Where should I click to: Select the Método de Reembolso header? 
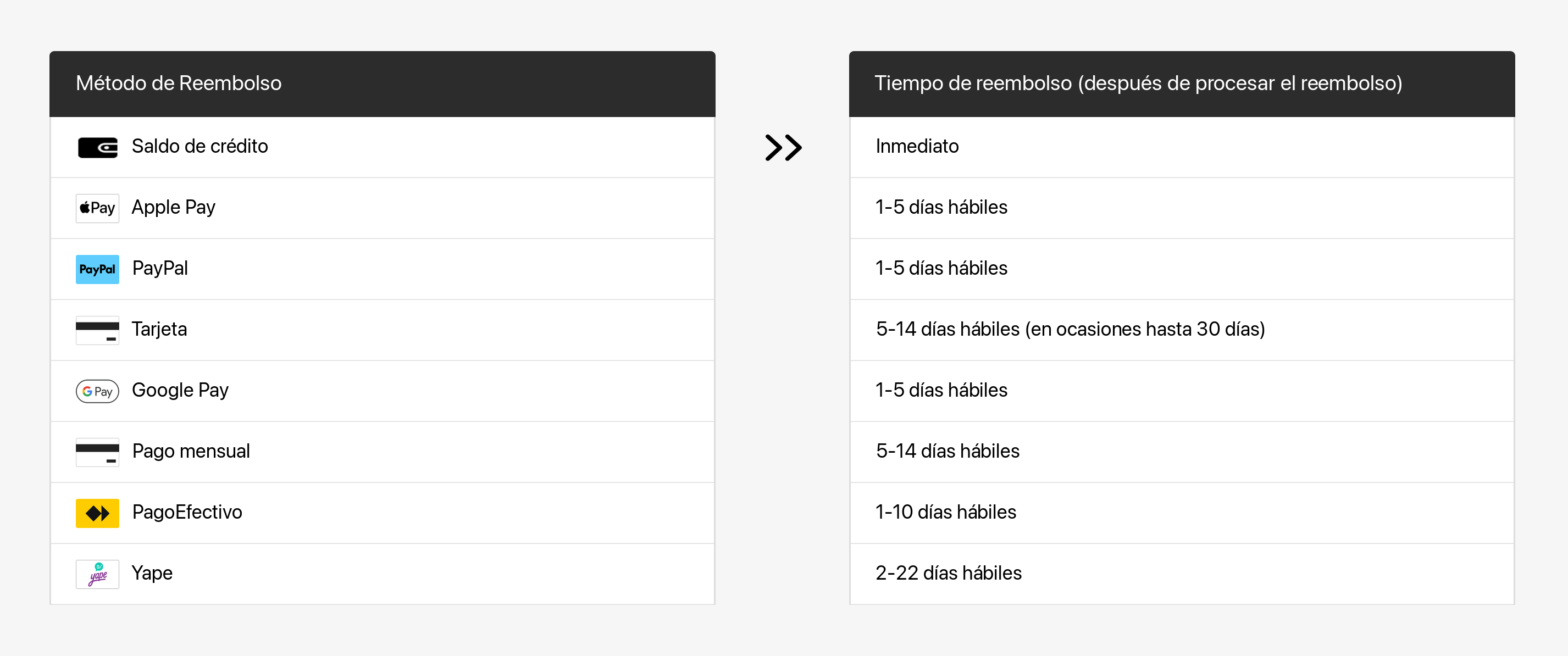tap(179, 84)
